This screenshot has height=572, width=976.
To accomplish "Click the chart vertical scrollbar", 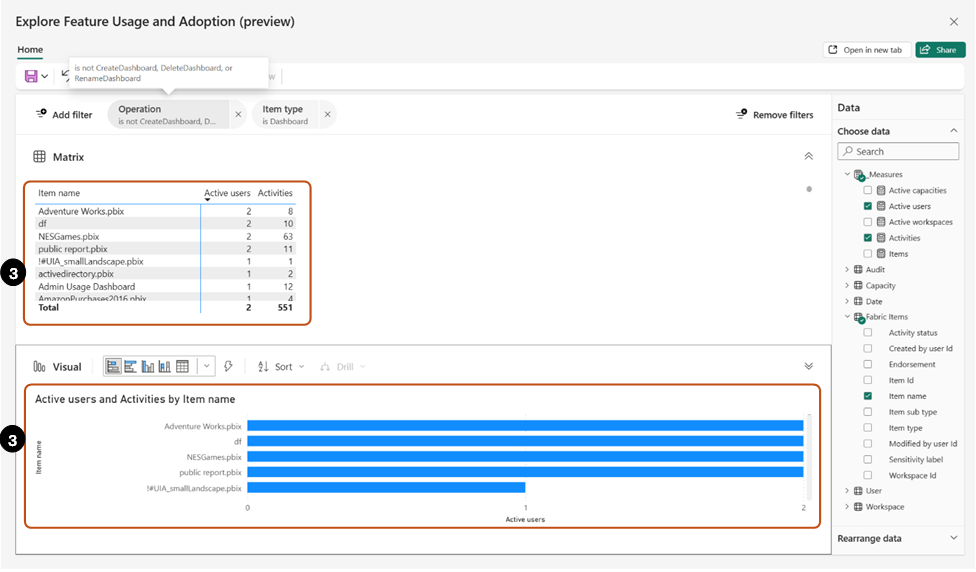I will pos(809,456).
